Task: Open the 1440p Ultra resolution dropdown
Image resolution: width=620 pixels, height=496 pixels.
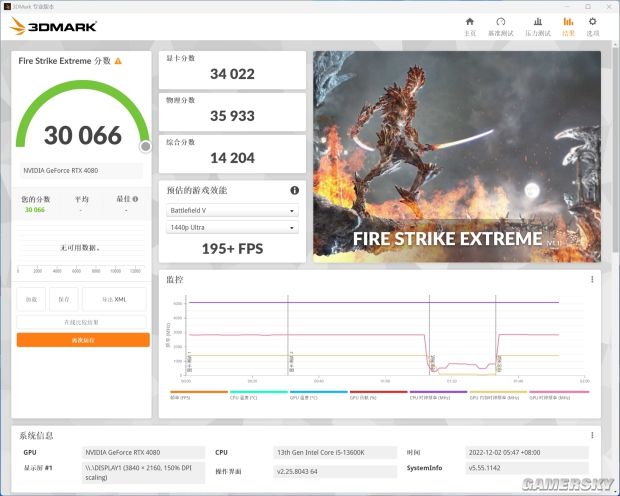Action: tap(232, 227)
